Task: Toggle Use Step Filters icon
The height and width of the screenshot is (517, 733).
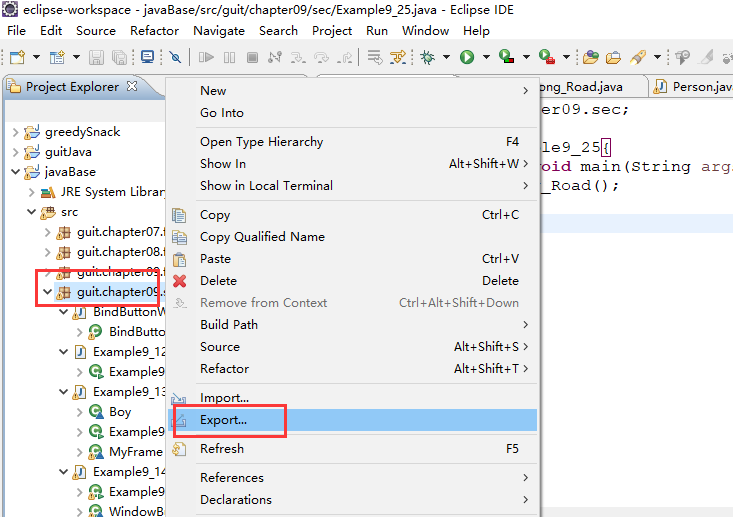Action: [398, 57]
